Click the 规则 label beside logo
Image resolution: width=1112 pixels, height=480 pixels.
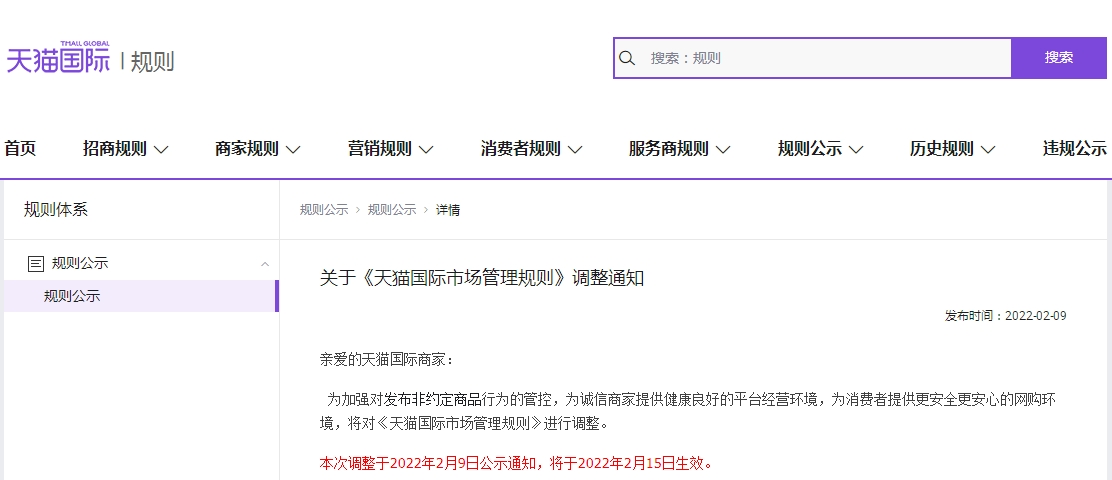click(x=152, y=62)
